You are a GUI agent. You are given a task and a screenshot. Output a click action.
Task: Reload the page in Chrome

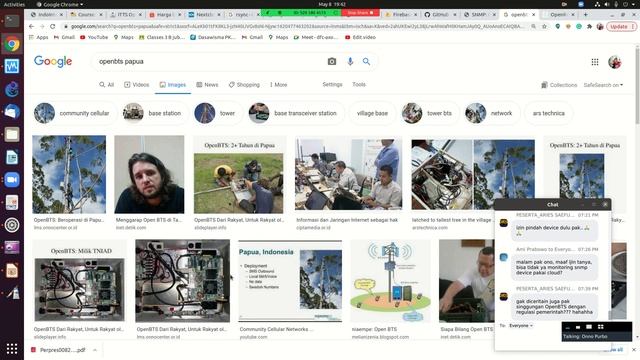pyautogui.click(x=53, y=26)
